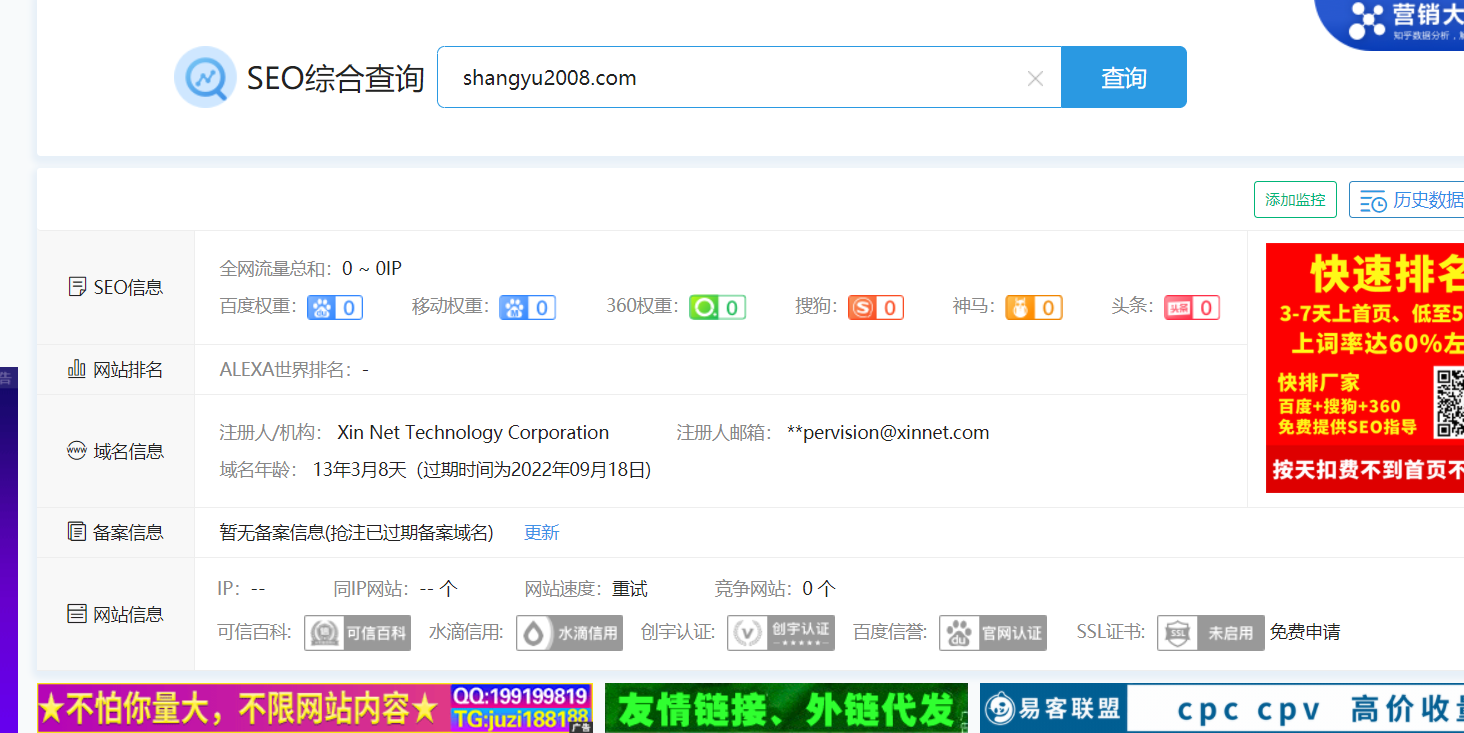Viewport: 1464px width, 733px height.
Task: Click the 可信百科 verification badge
Action: point(357,632)
